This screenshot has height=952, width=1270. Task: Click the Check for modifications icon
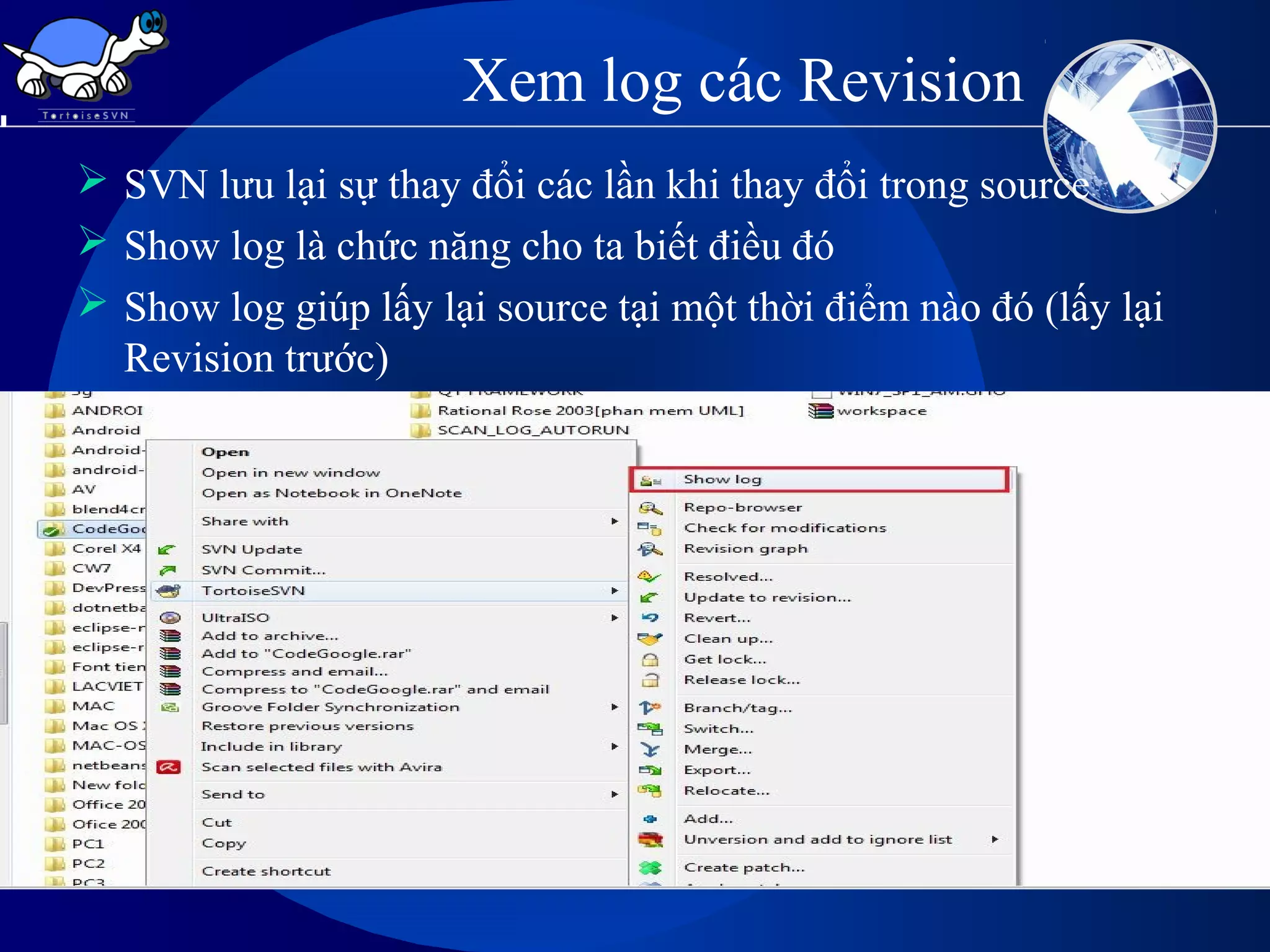pos(649,529)
